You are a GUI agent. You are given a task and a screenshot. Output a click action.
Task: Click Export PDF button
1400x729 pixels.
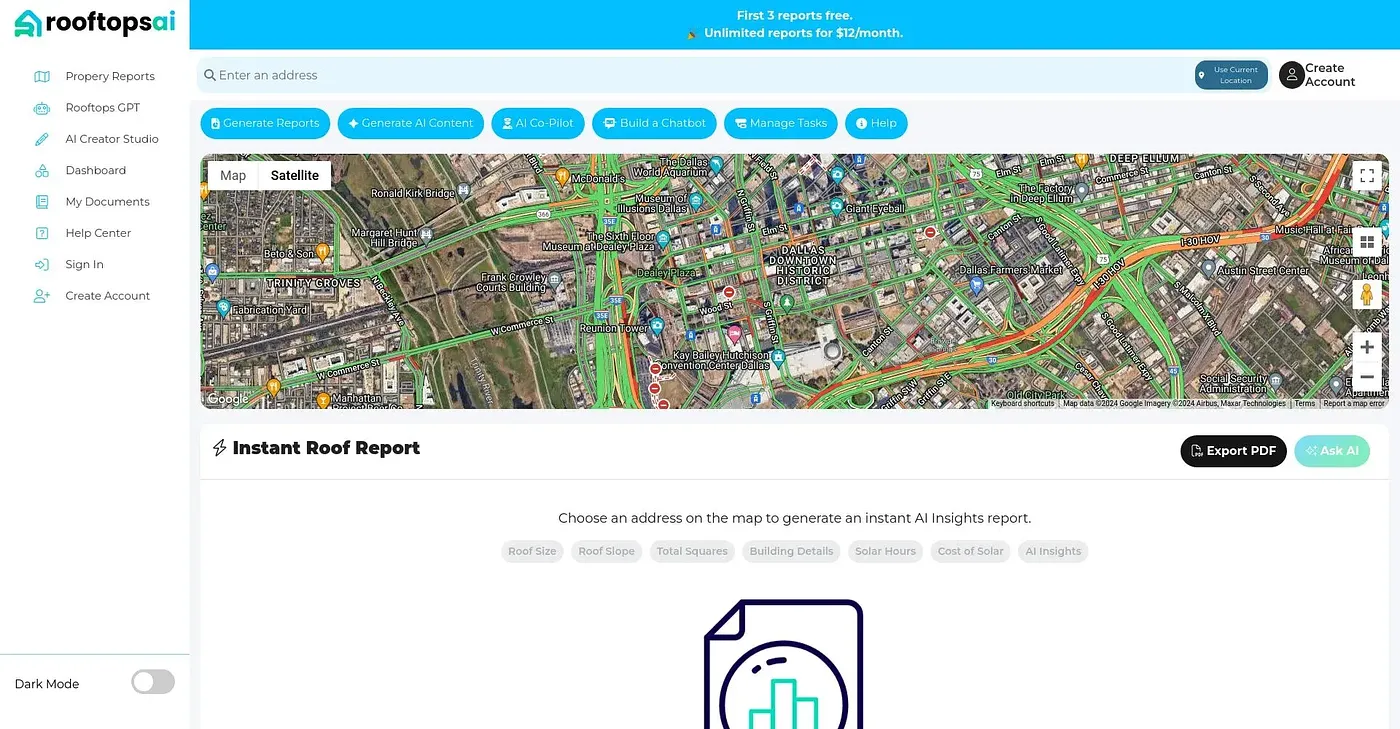[x=1233, y=451]
